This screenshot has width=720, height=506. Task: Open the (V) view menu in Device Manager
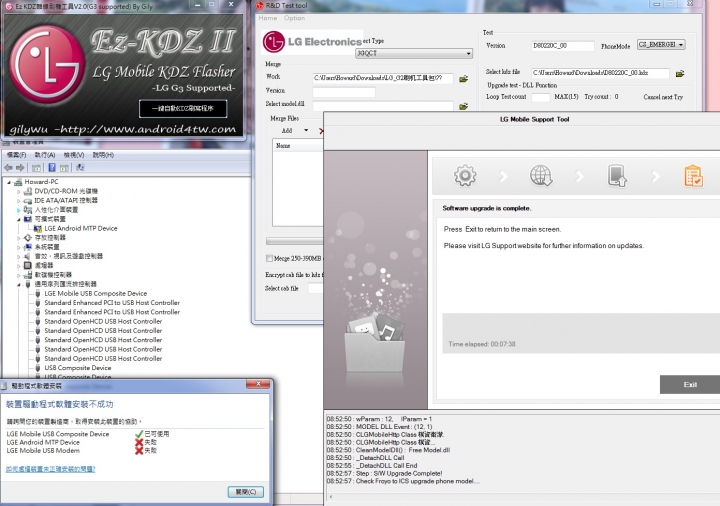73,155
